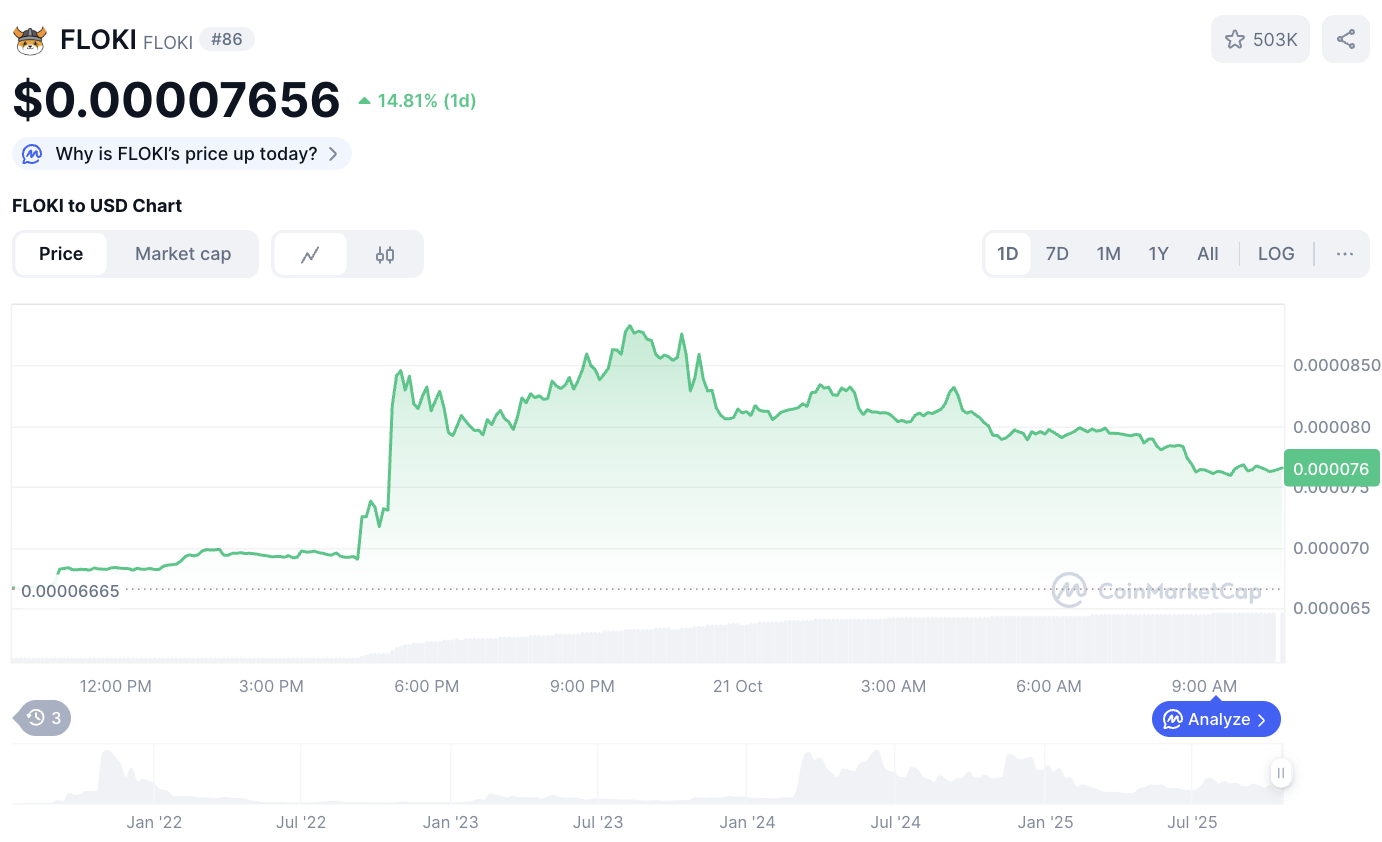Toggle LOG scale on chart
1382x842 pixels.
coord(1276,254)
